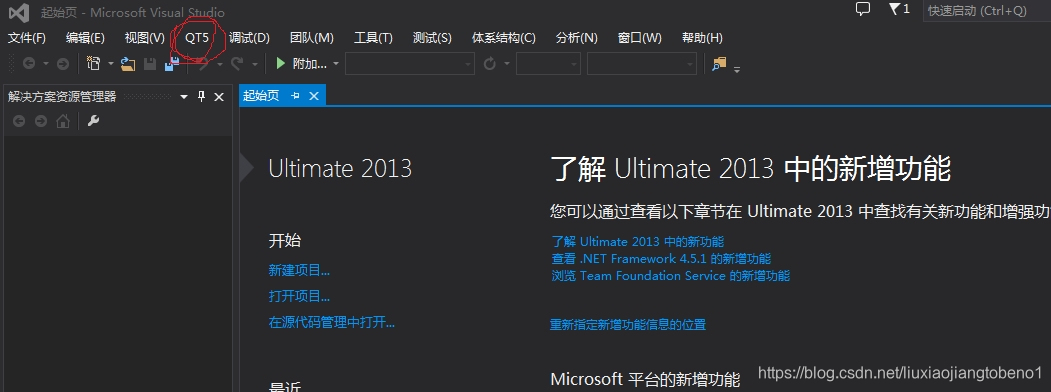Open the 帮助(H) menu

tap(702, 38)
